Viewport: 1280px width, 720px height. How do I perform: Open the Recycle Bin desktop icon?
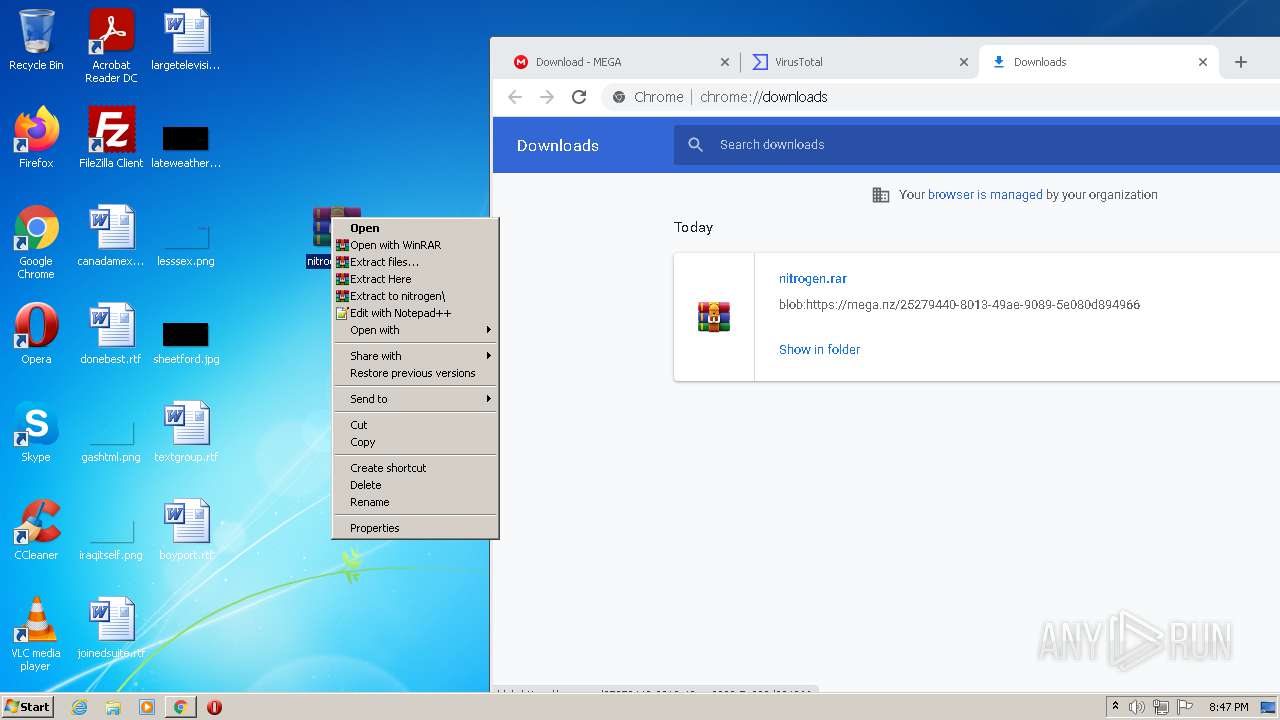coord(36,40)
